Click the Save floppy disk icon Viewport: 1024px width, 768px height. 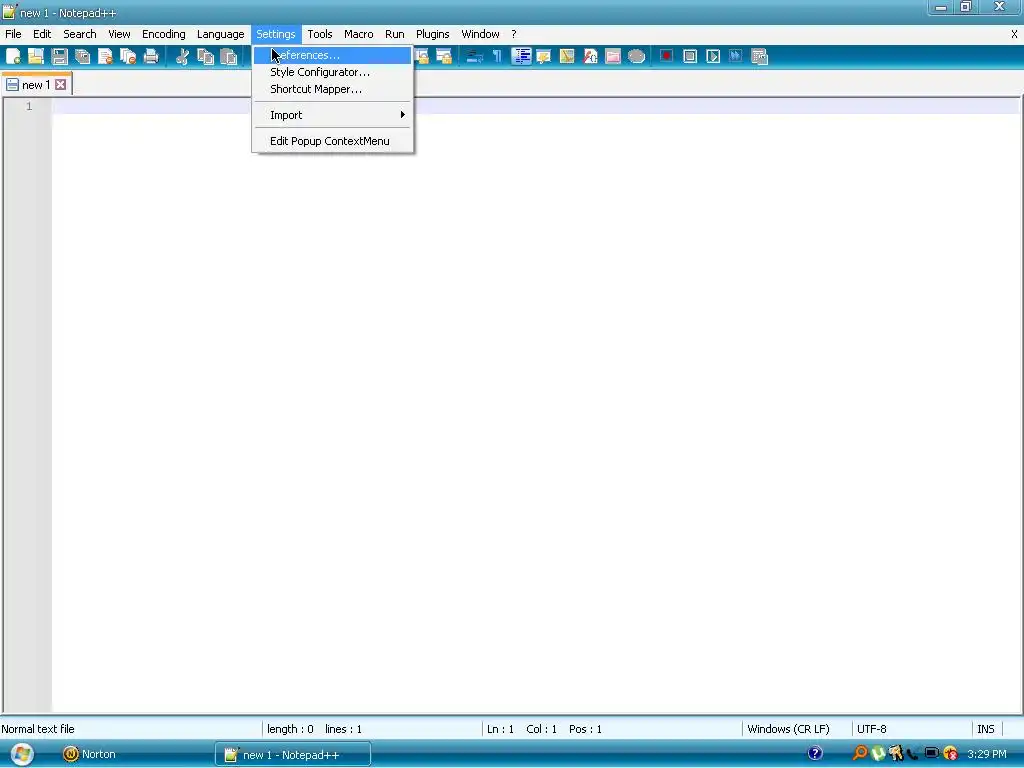point(59,57)
